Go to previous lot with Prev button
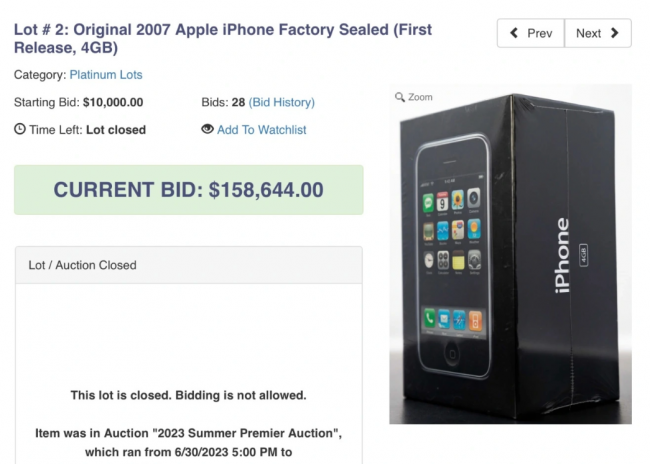This screenshot has width=650, height=464. 531,33
